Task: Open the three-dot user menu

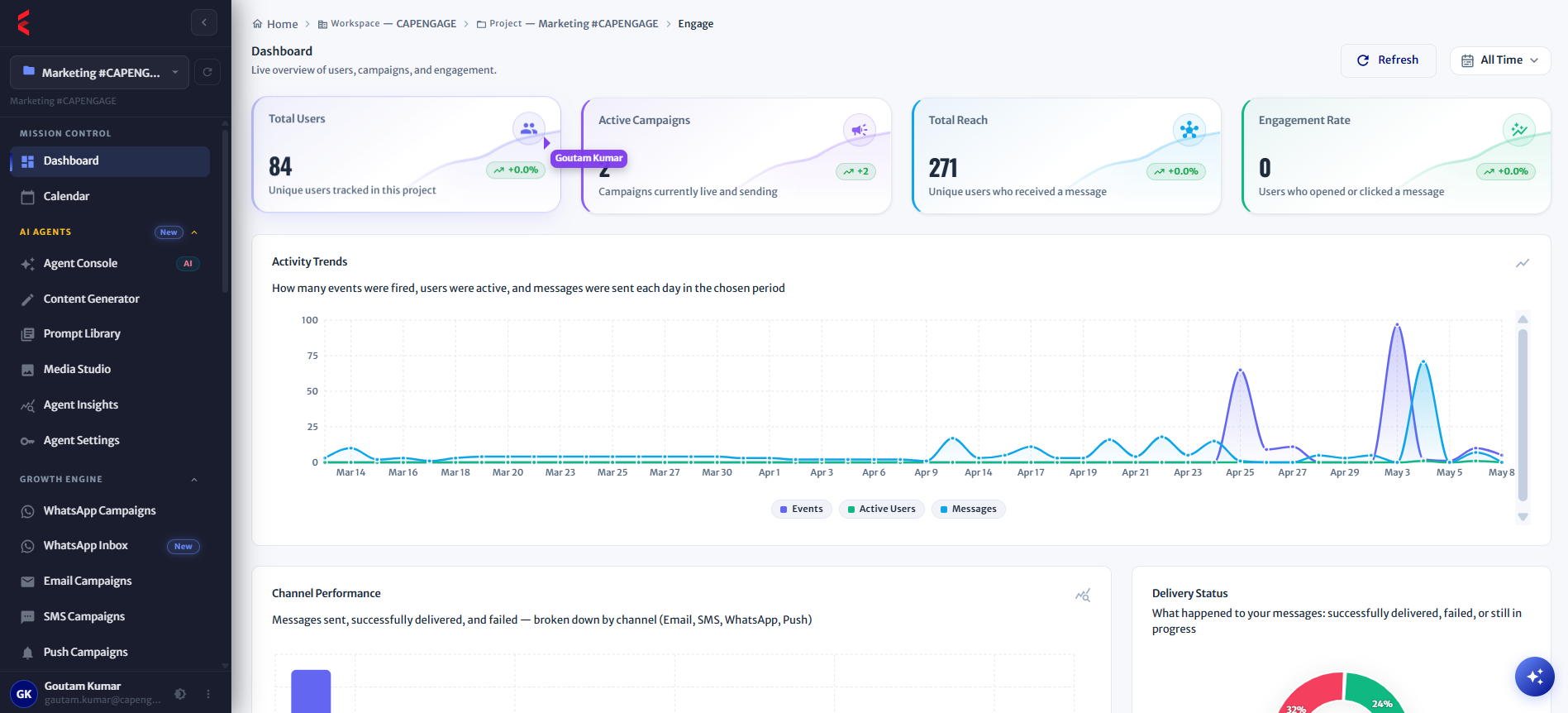Action: point(208,694)
